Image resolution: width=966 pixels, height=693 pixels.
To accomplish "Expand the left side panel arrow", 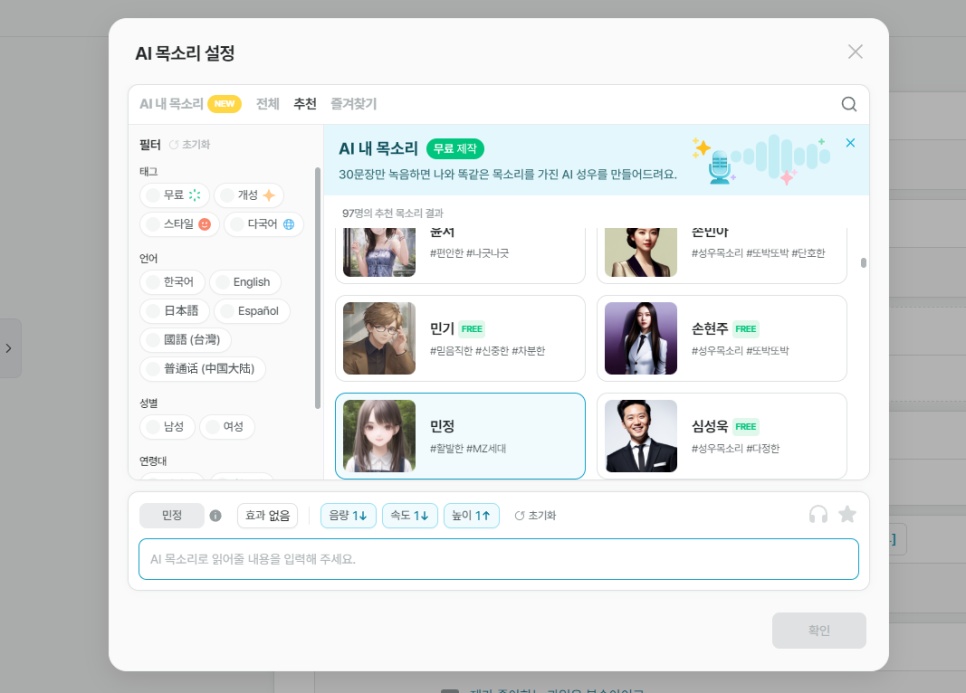I will [x=9, y=348].
